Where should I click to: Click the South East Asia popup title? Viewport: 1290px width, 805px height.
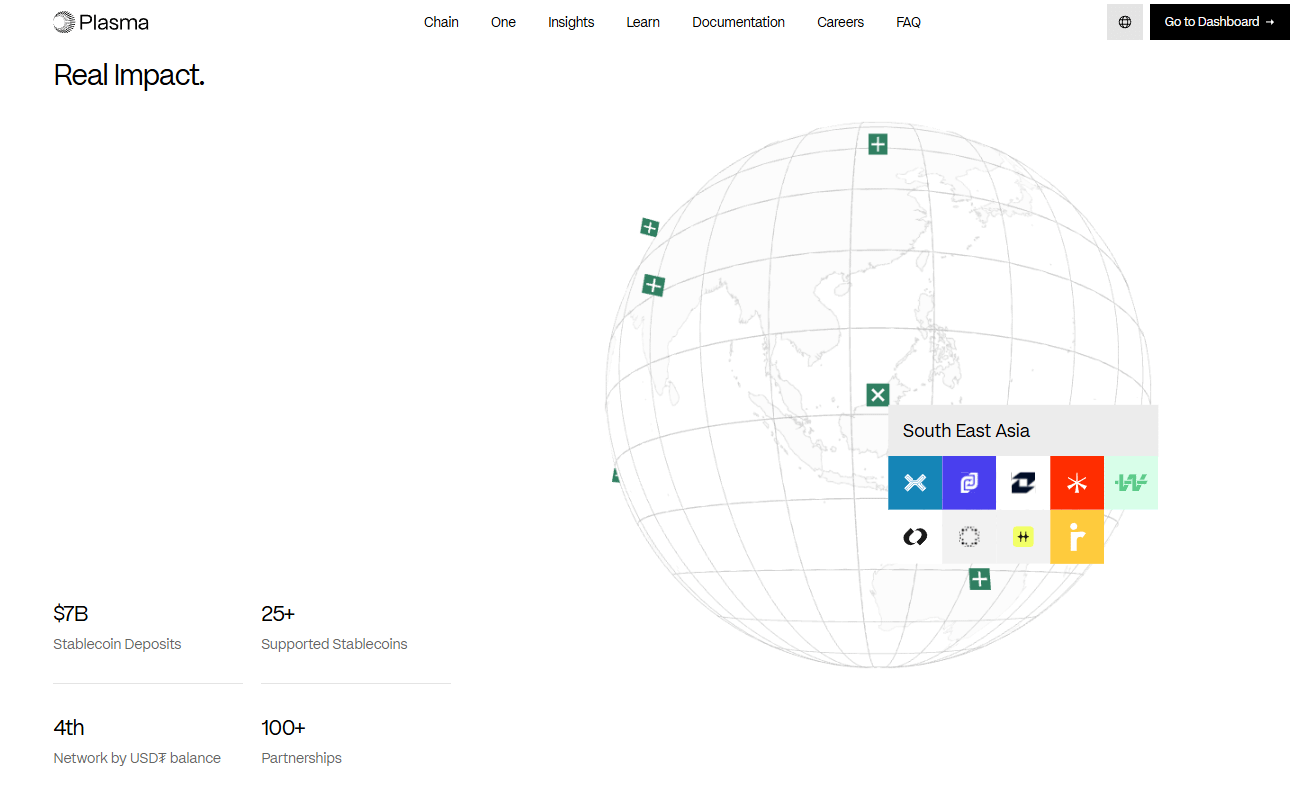[x=966, y=431]
